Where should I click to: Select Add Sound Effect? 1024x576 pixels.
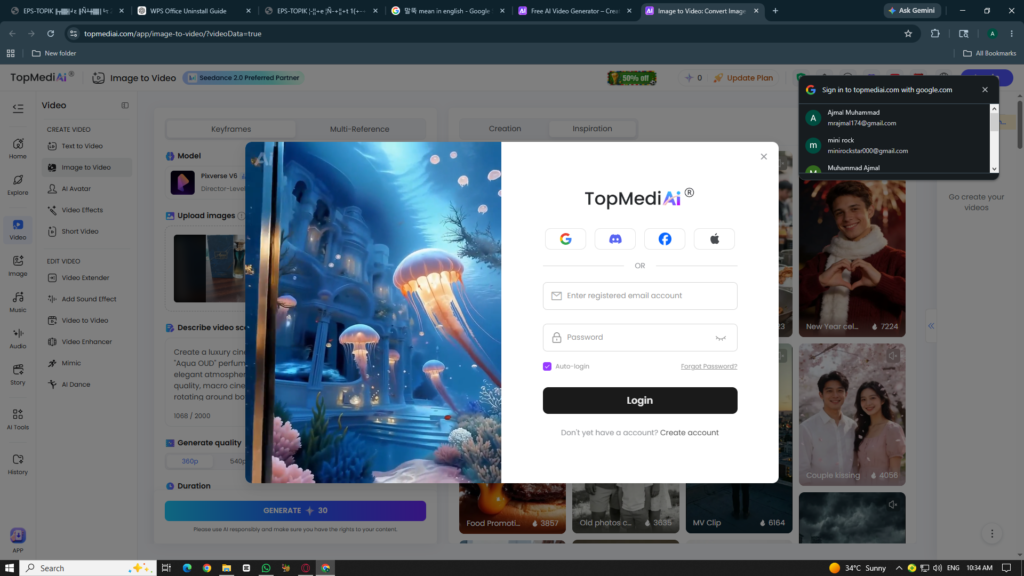click(x=87, y=299)
